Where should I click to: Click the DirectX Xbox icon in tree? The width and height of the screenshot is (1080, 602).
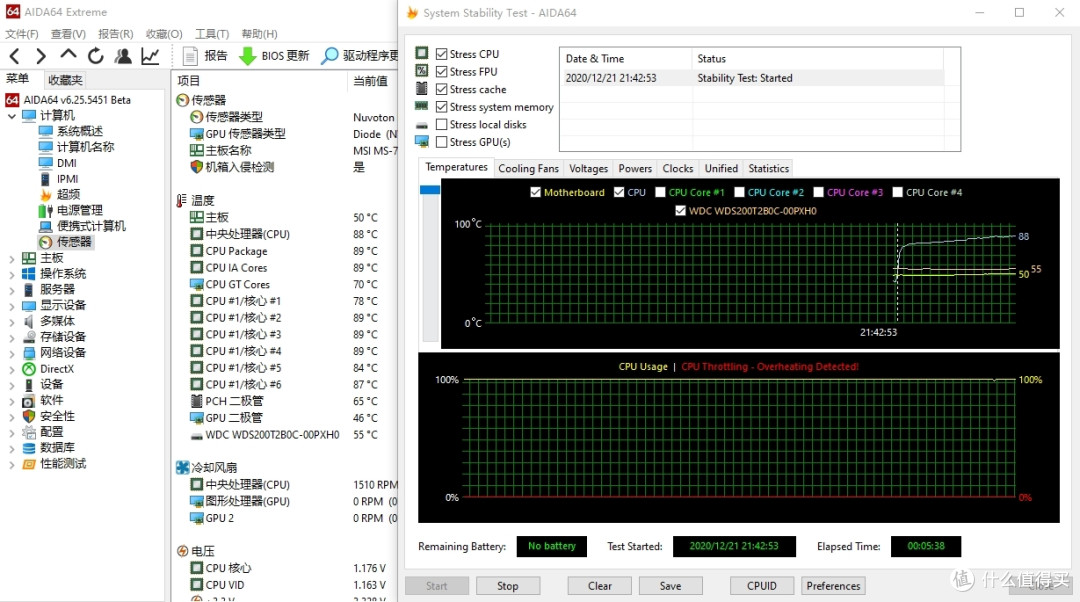(29, 369)
